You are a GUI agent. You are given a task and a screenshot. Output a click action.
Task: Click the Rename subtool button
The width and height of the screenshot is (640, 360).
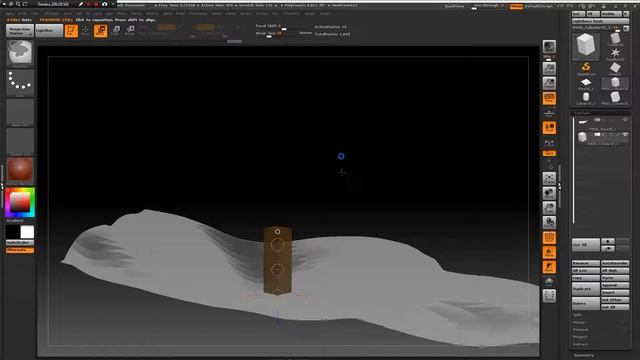(586, 263)
